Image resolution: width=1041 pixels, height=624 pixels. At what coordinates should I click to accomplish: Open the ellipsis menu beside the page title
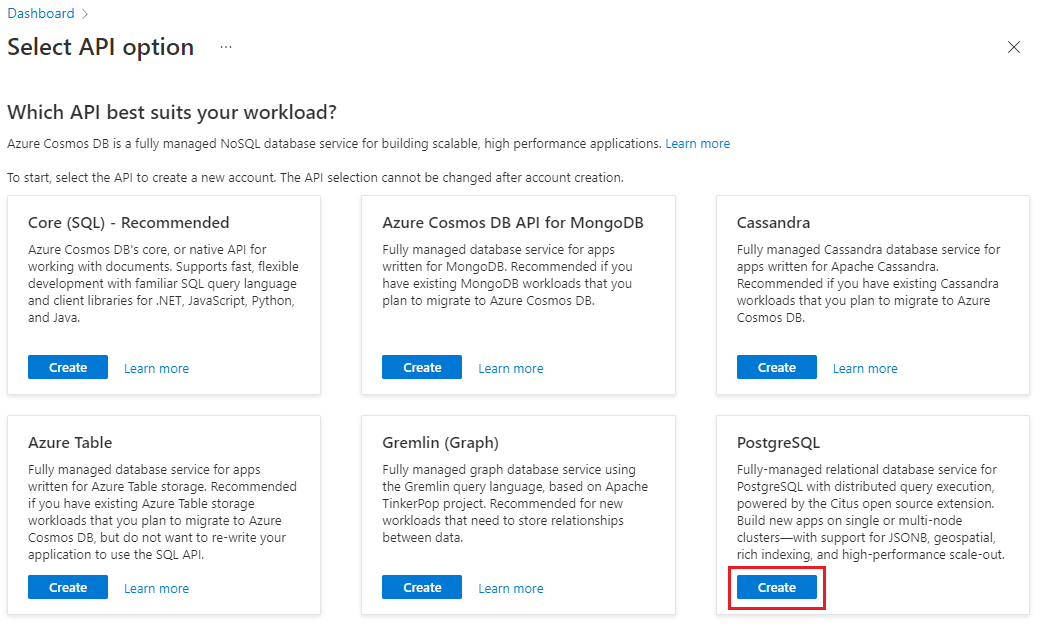pos(225,47)
